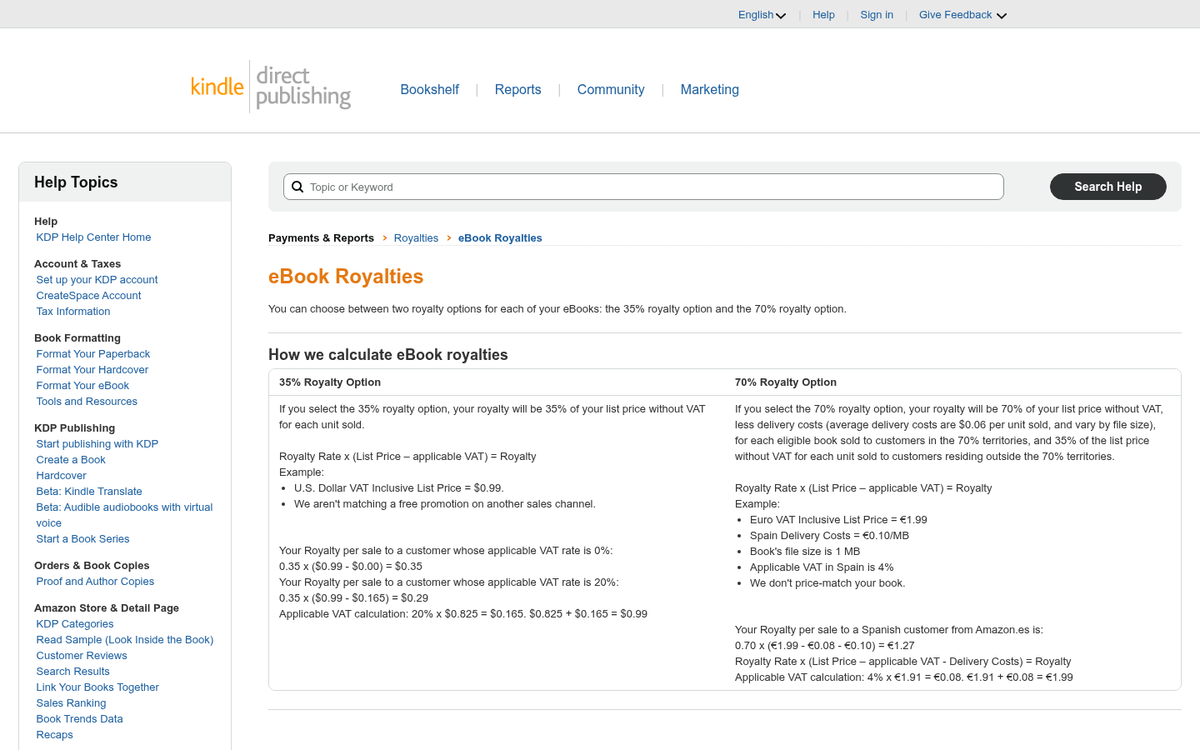
Task: Open Format Your eBook
Action: click(82, 385)
